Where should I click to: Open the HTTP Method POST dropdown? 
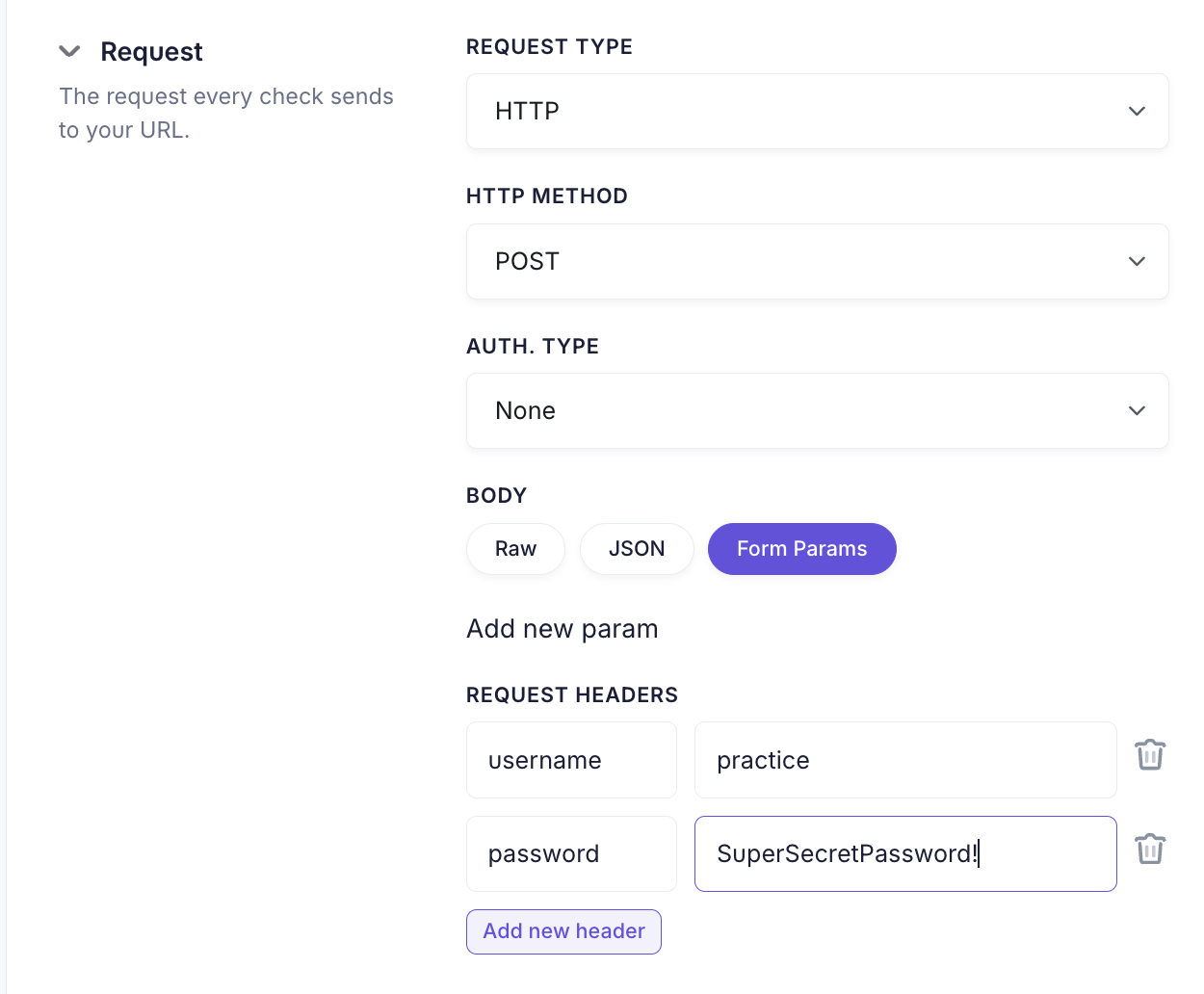[x=817, y=262]
